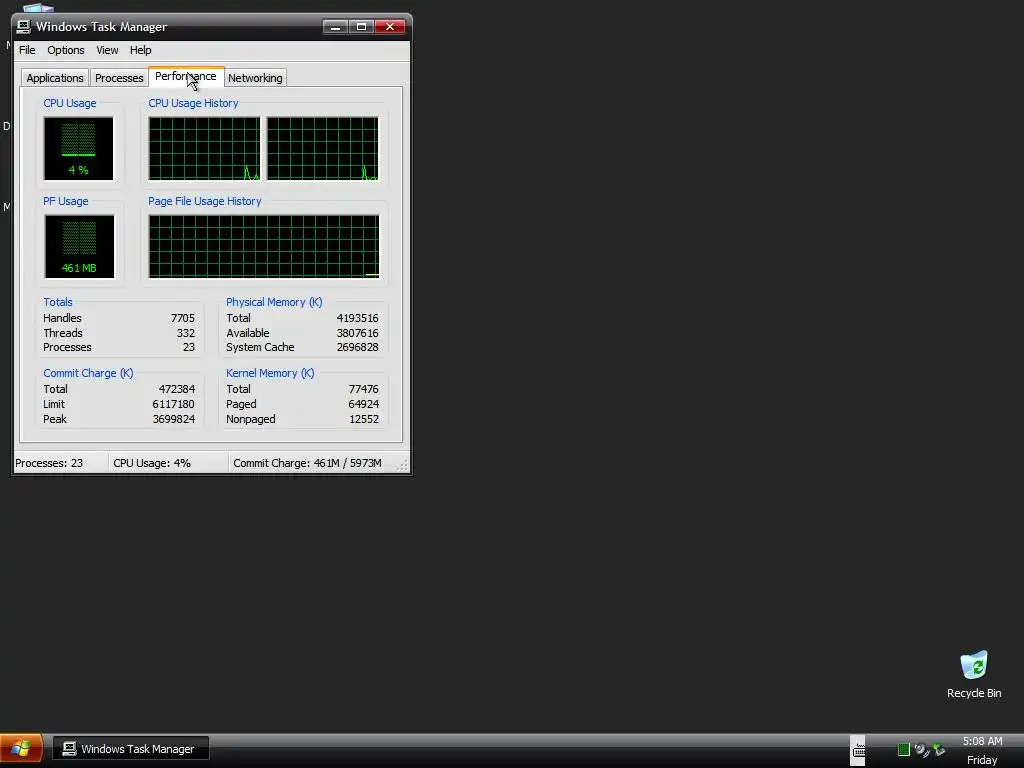
Task: Click status bar Commit Charge: 461M / 5973M
Action: tap(307, 463)
